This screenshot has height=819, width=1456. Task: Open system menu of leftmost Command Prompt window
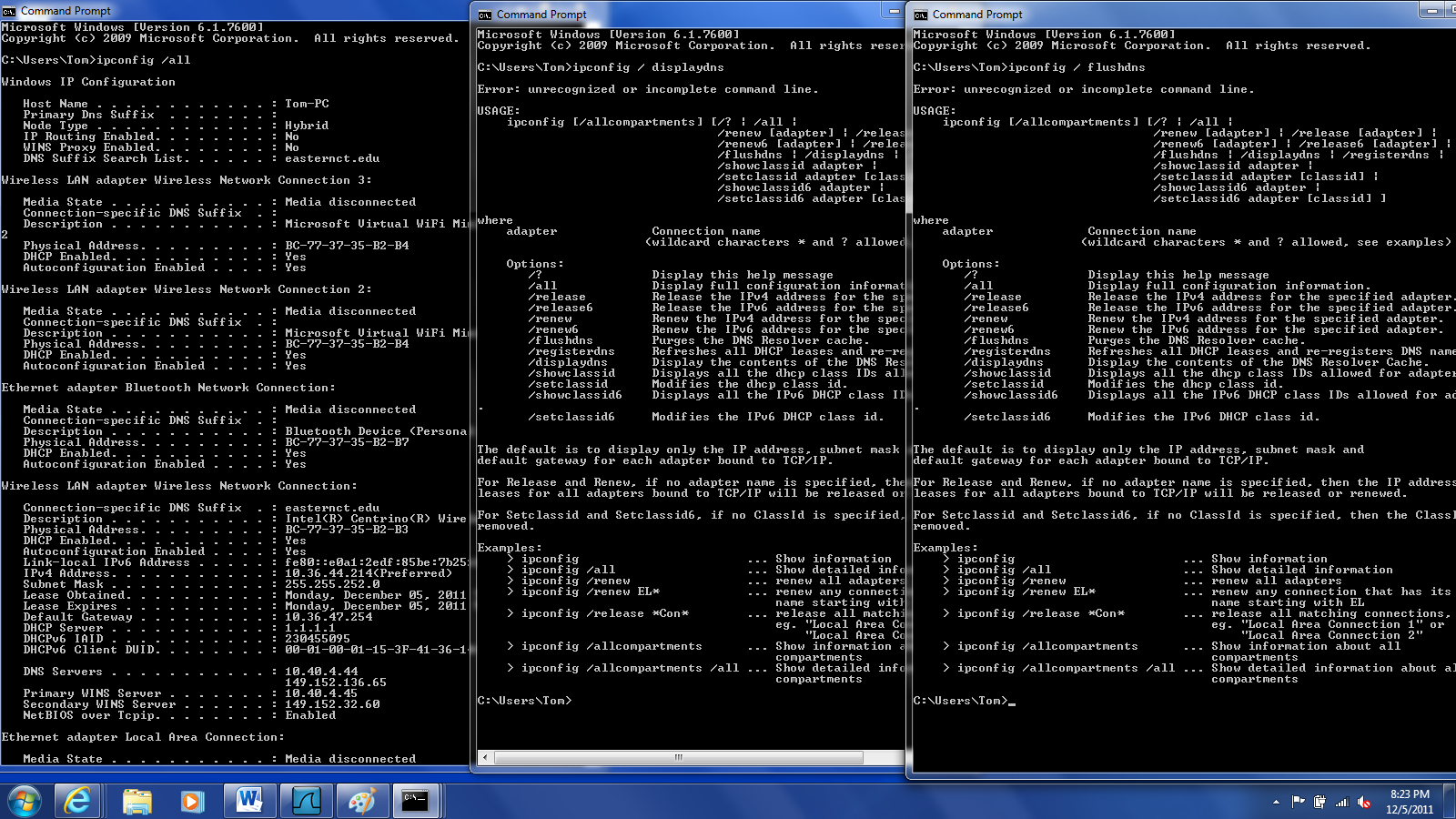tap(10, 11)
